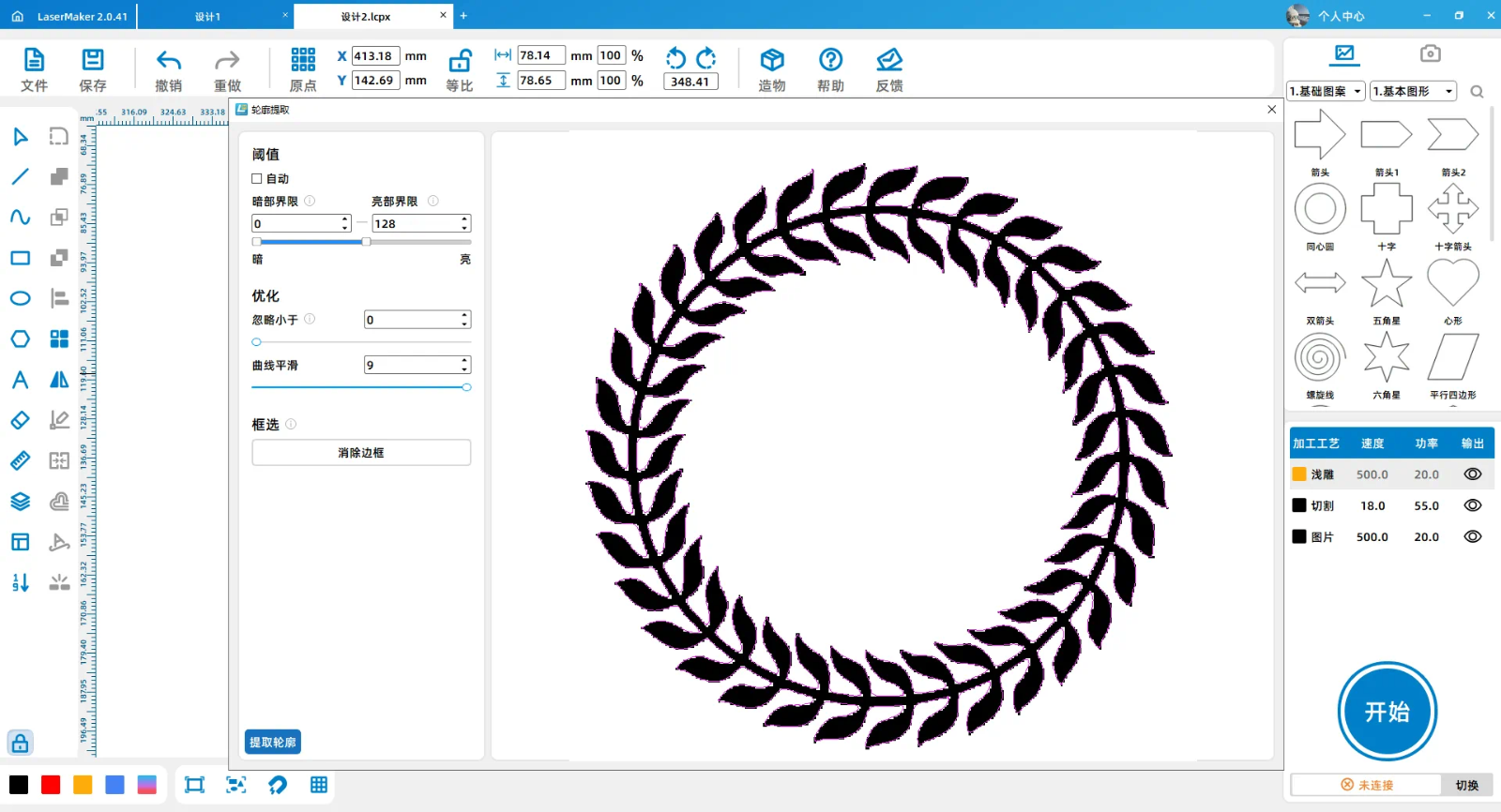The height and width of the screenshot is (812, 1501).
Task: Click the Undo (撤销) arrow icon
Action: 169,61
